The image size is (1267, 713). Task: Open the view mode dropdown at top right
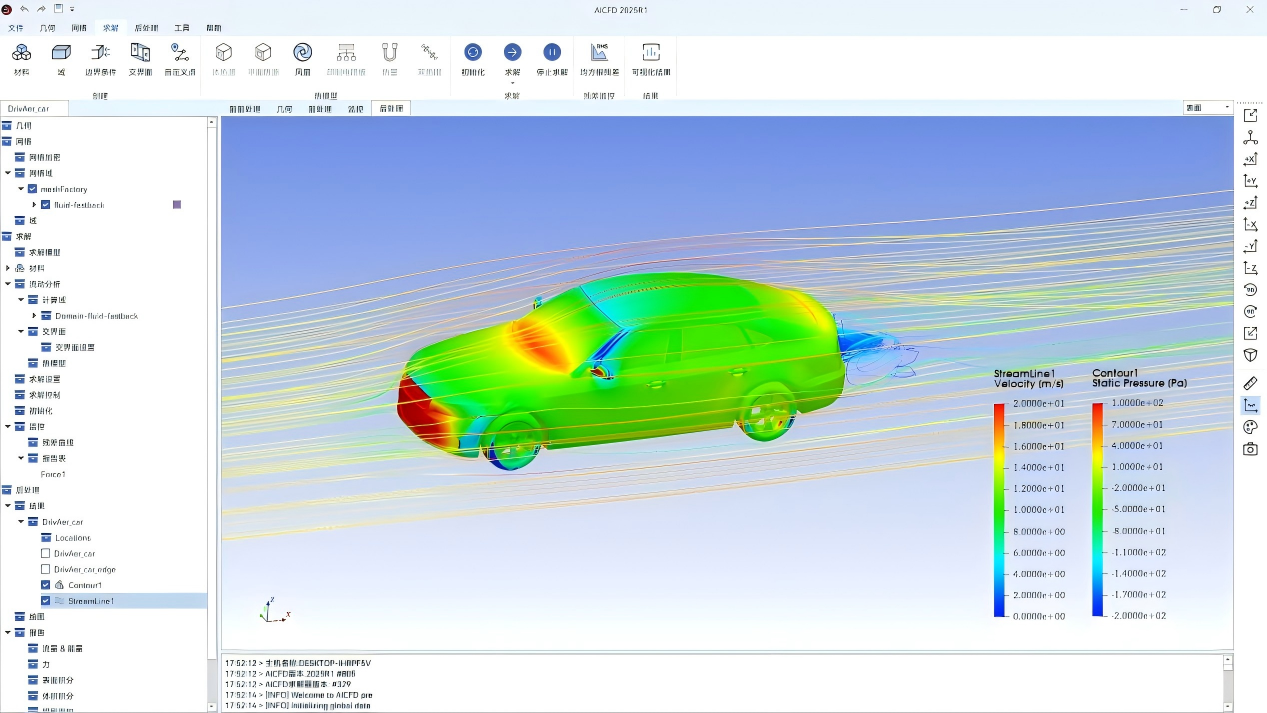tap(1208, 108)
